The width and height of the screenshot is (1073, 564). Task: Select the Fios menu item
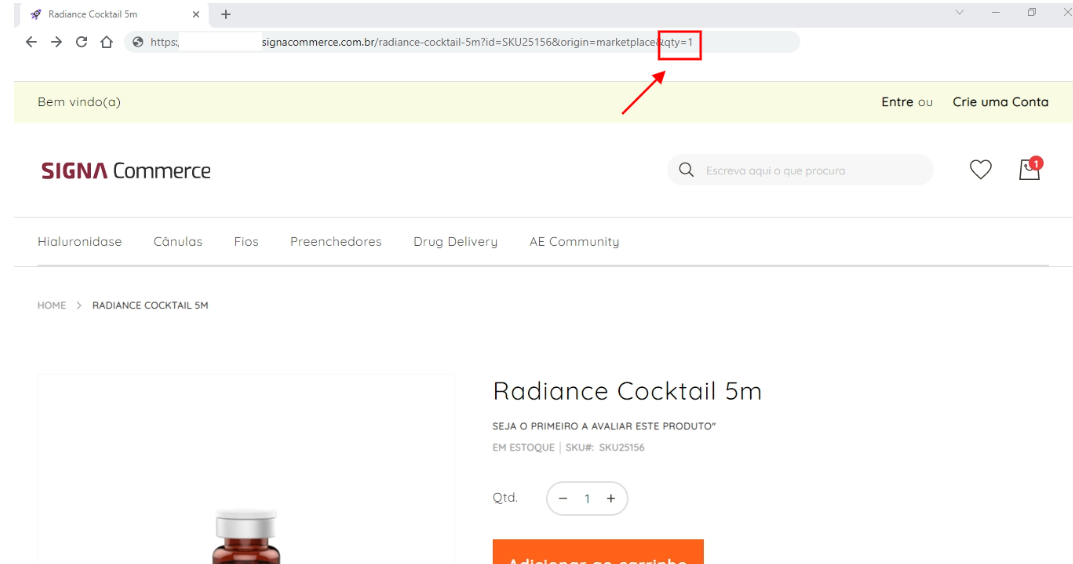tap(246, 242)
